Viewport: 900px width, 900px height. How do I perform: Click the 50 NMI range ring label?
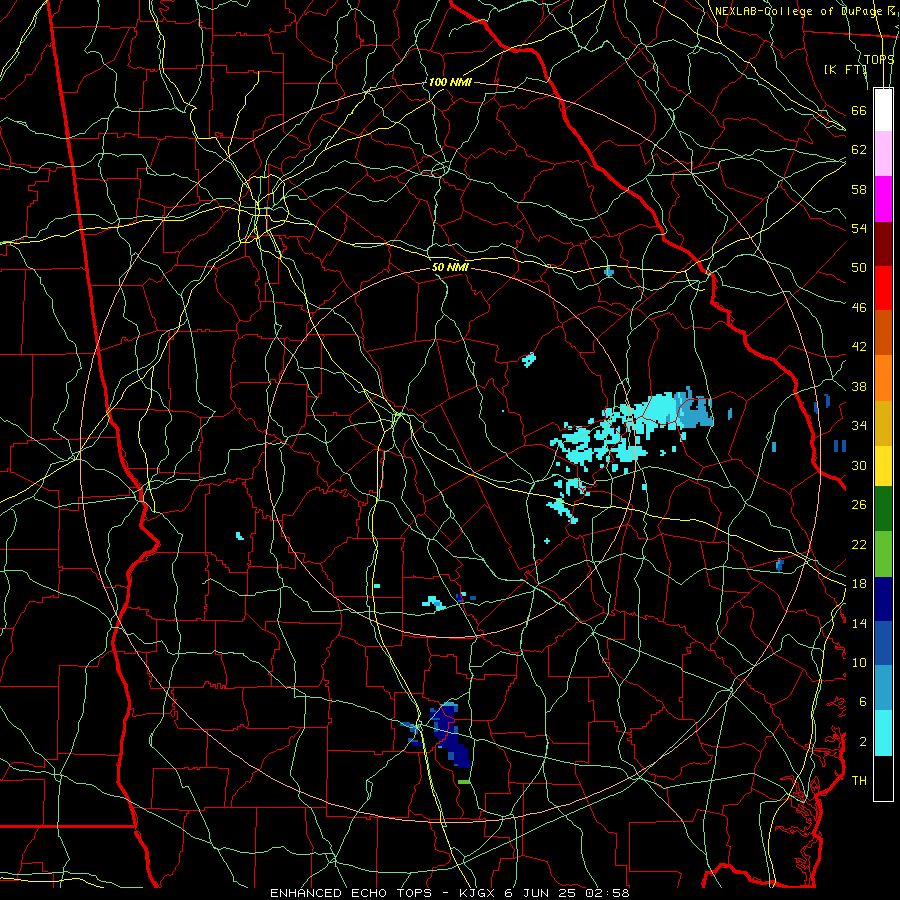(x=450, y=267)
